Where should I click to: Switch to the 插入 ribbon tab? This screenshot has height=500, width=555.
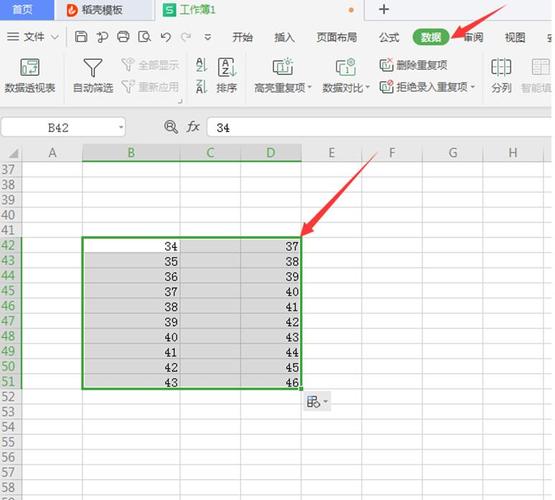(285, 37)
